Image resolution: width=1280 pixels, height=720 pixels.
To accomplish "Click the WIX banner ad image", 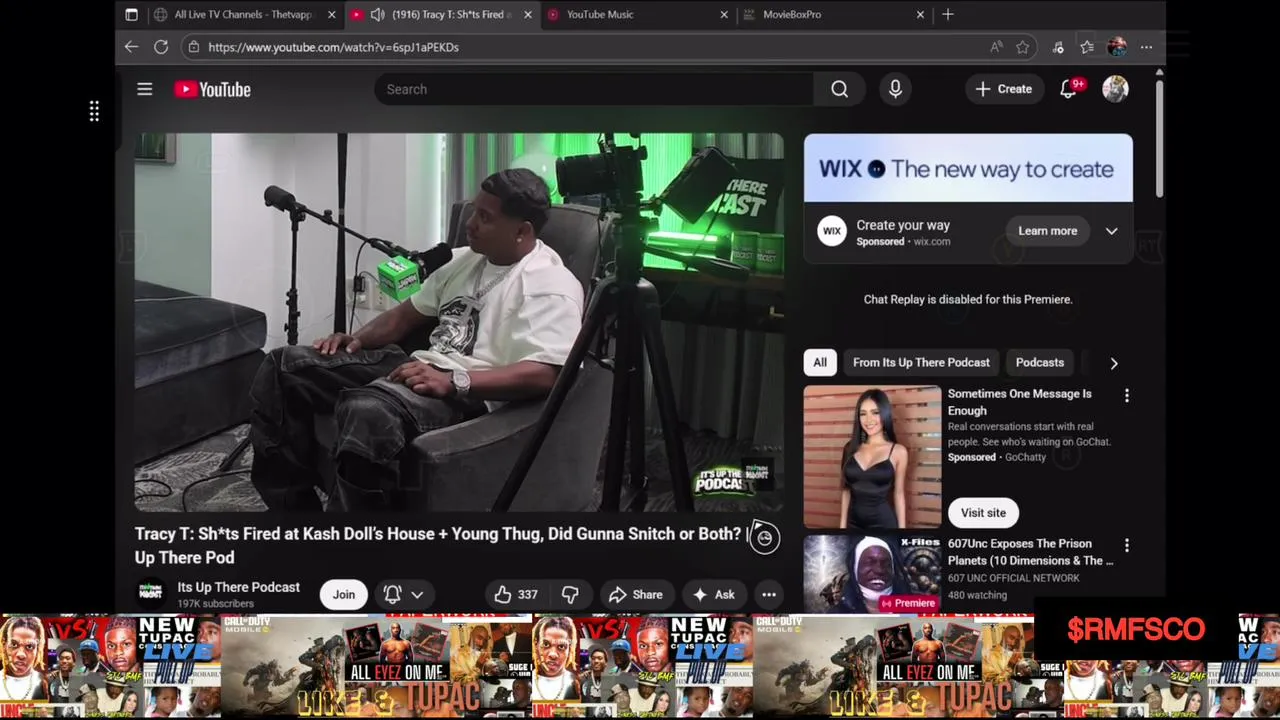I will click(x=968, y=168).
